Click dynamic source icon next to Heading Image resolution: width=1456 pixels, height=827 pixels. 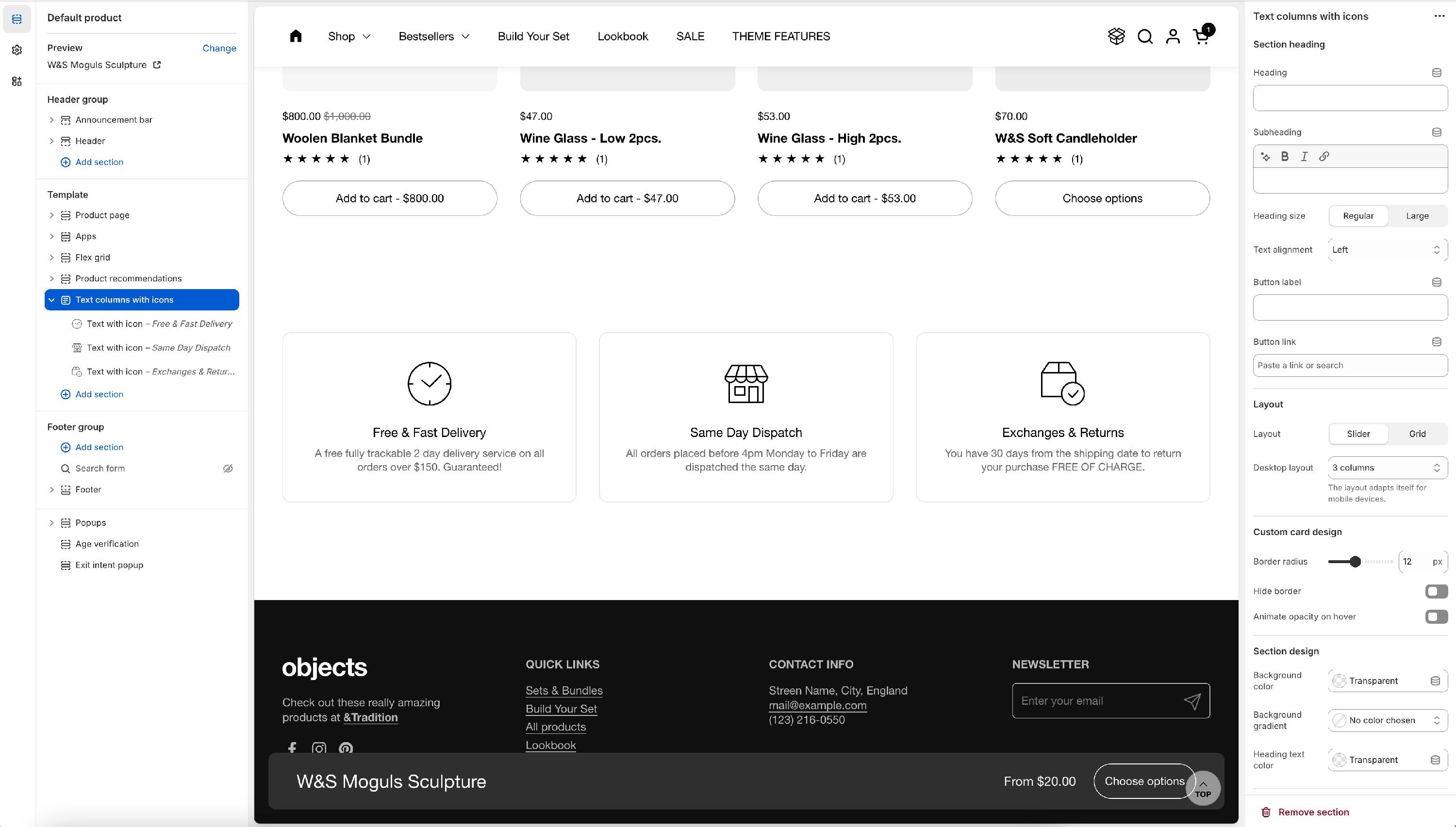[1436, 73]
